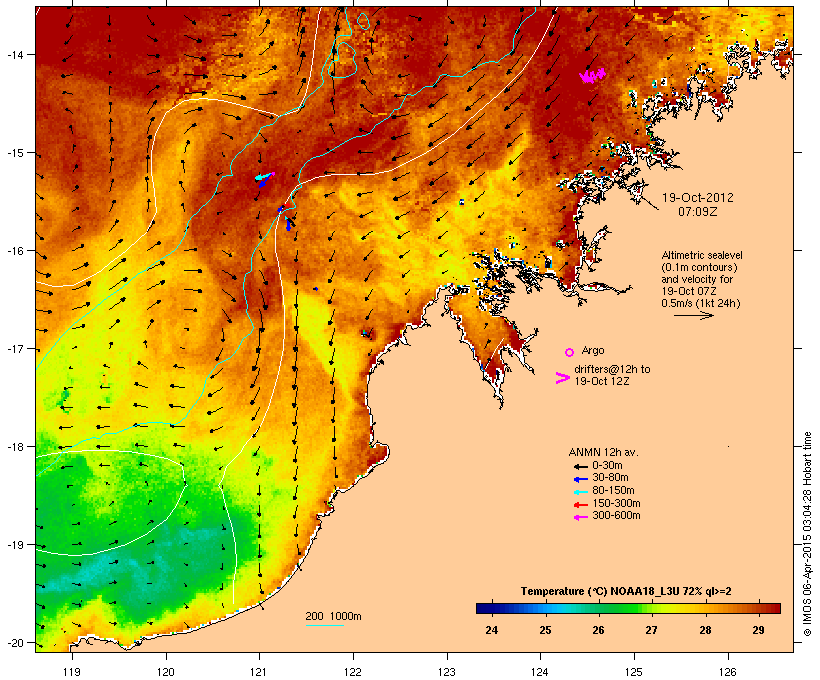Click the '30-80m' depth label

tap(610, 478)
